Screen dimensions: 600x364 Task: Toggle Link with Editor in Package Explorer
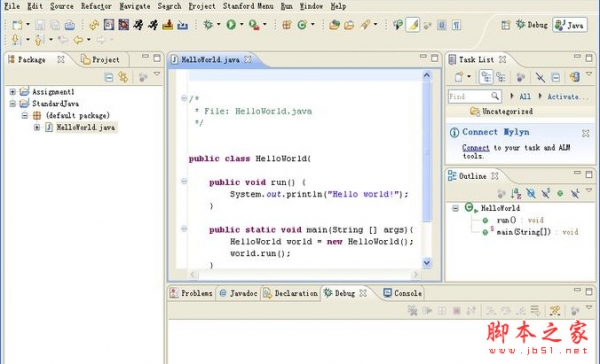[x=123, y=77]
